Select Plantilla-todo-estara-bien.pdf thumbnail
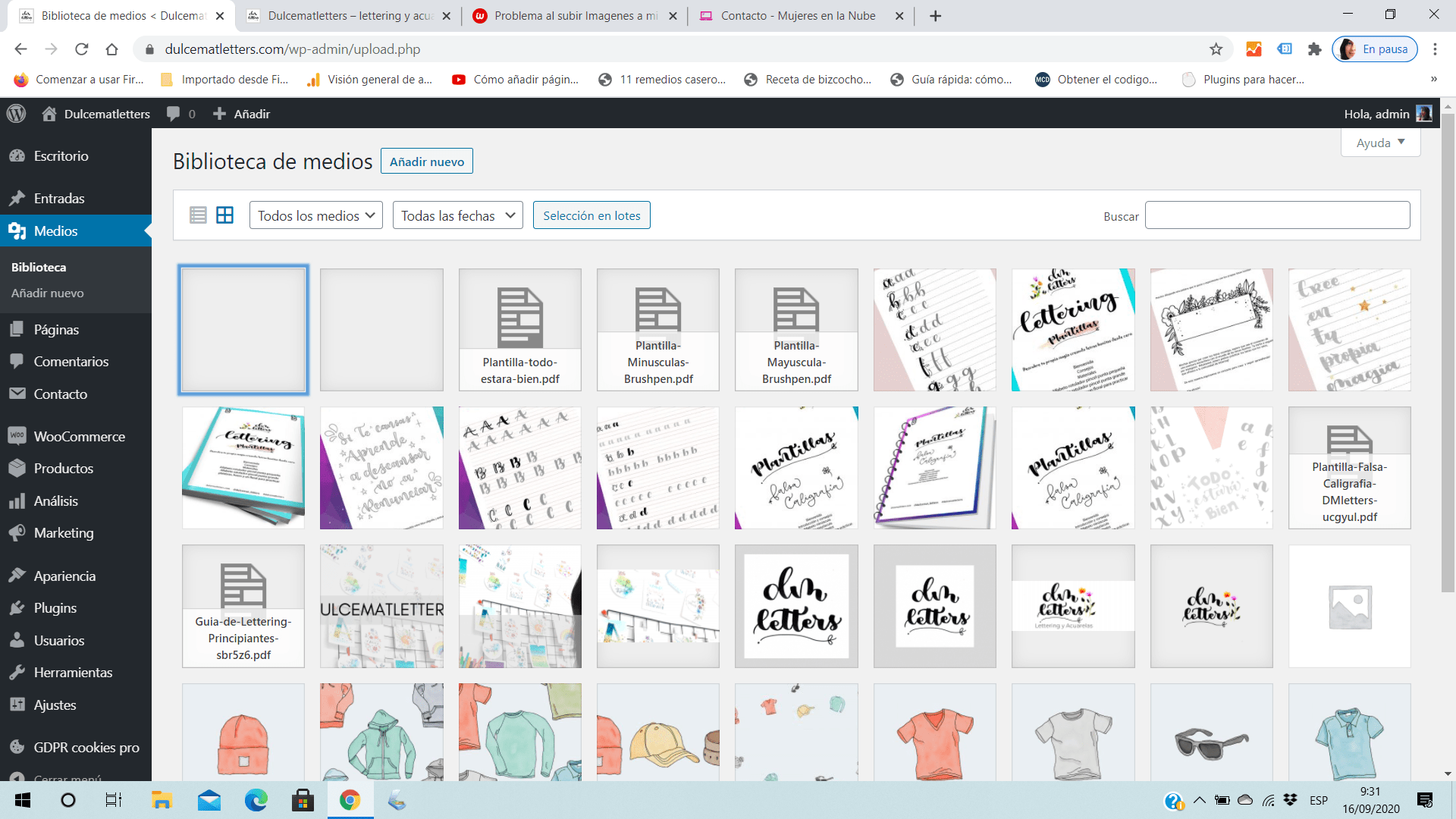This screenshot has height=819, width=1456. (x=519, y=330)
